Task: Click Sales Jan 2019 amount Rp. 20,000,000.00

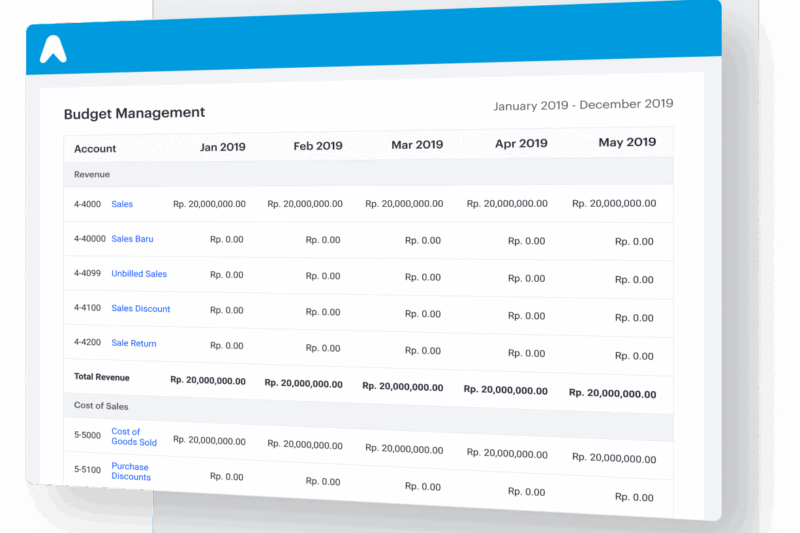Action: point(209,204)
